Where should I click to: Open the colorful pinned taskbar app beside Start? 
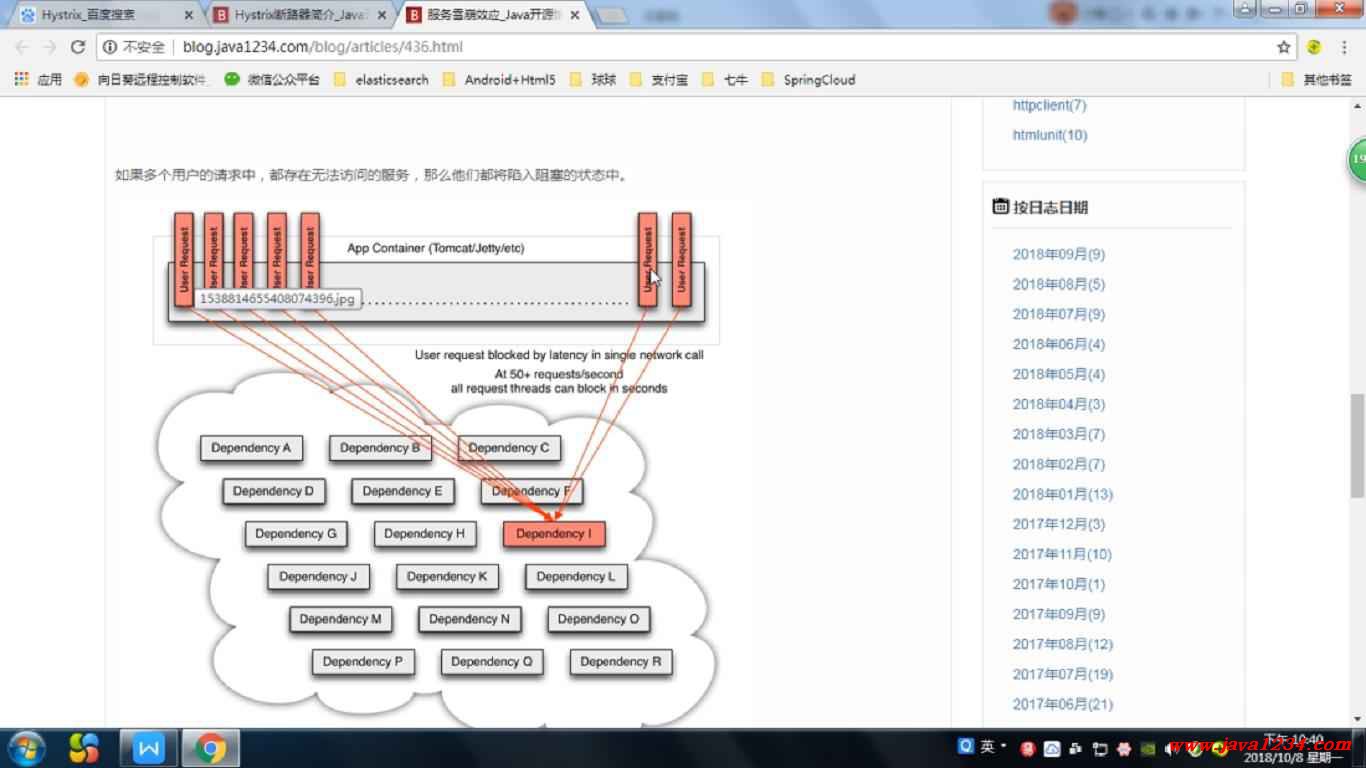pos(84,748)
